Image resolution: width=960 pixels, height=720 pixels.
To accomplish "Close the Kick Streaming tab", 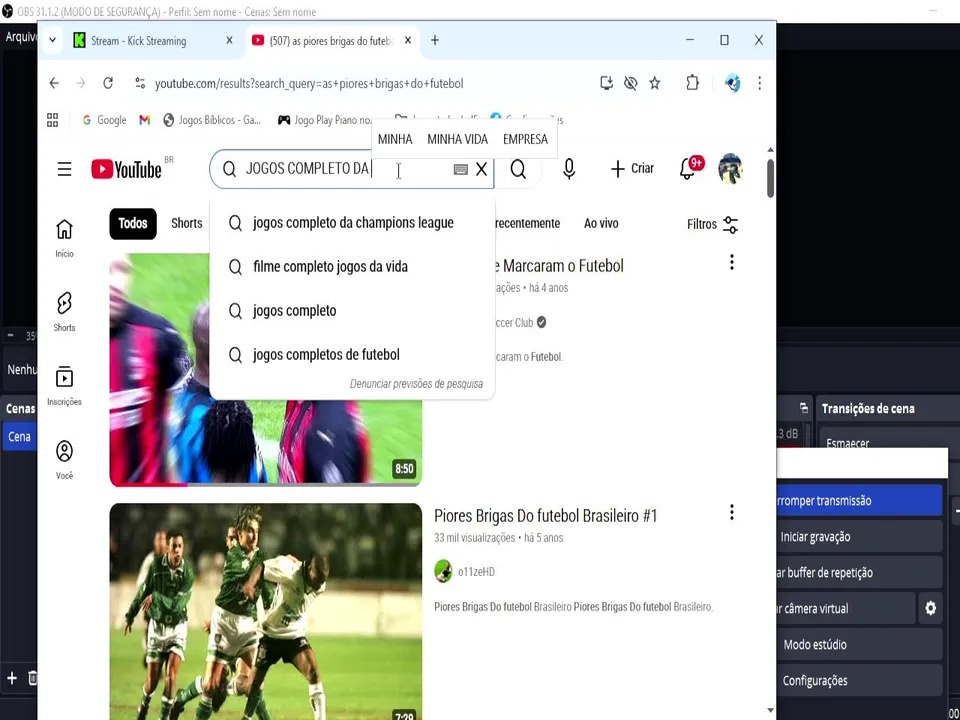I will tap(230, 40).
